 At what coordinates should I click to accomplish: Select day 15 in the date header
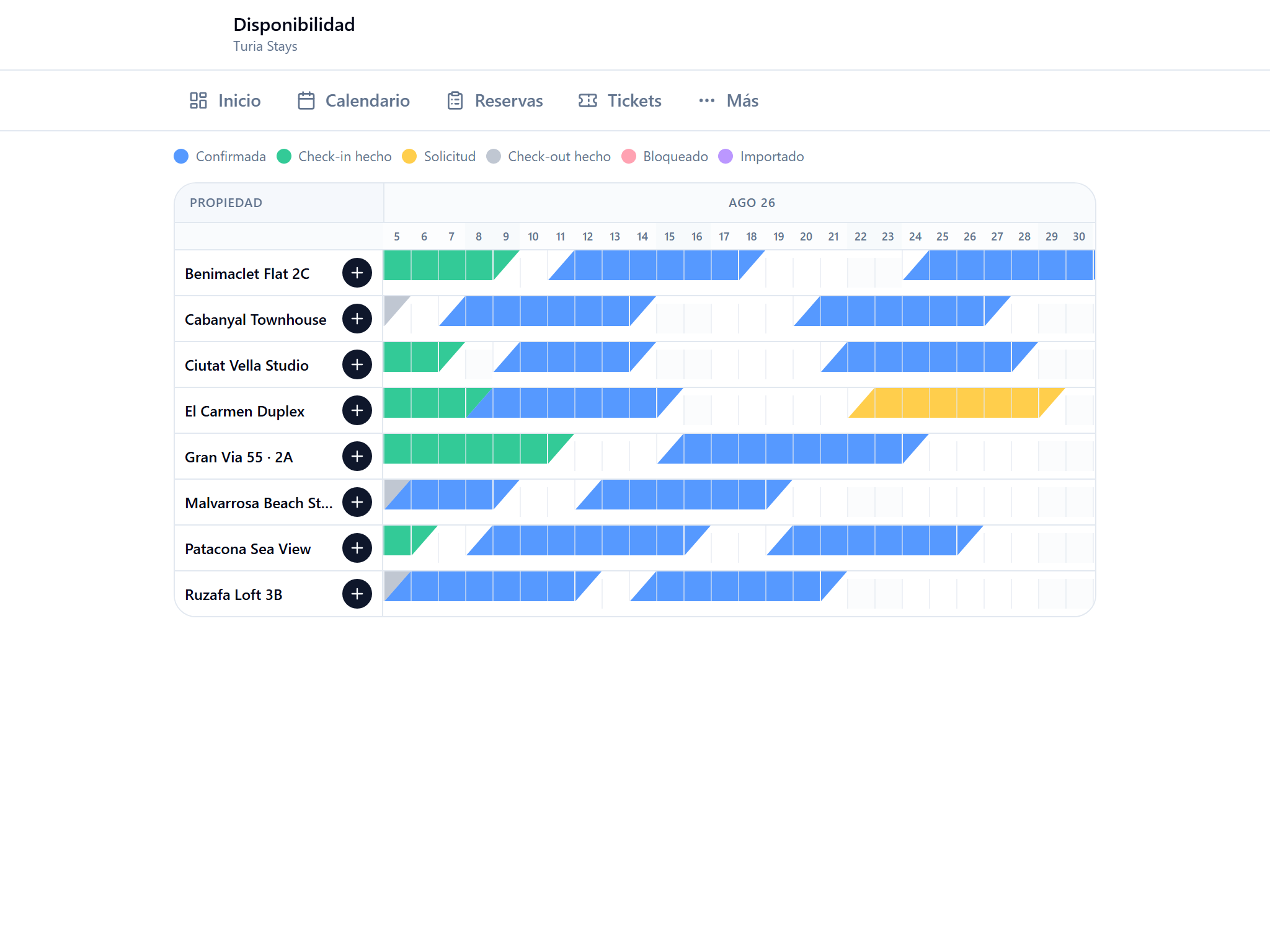pos(670,237)
